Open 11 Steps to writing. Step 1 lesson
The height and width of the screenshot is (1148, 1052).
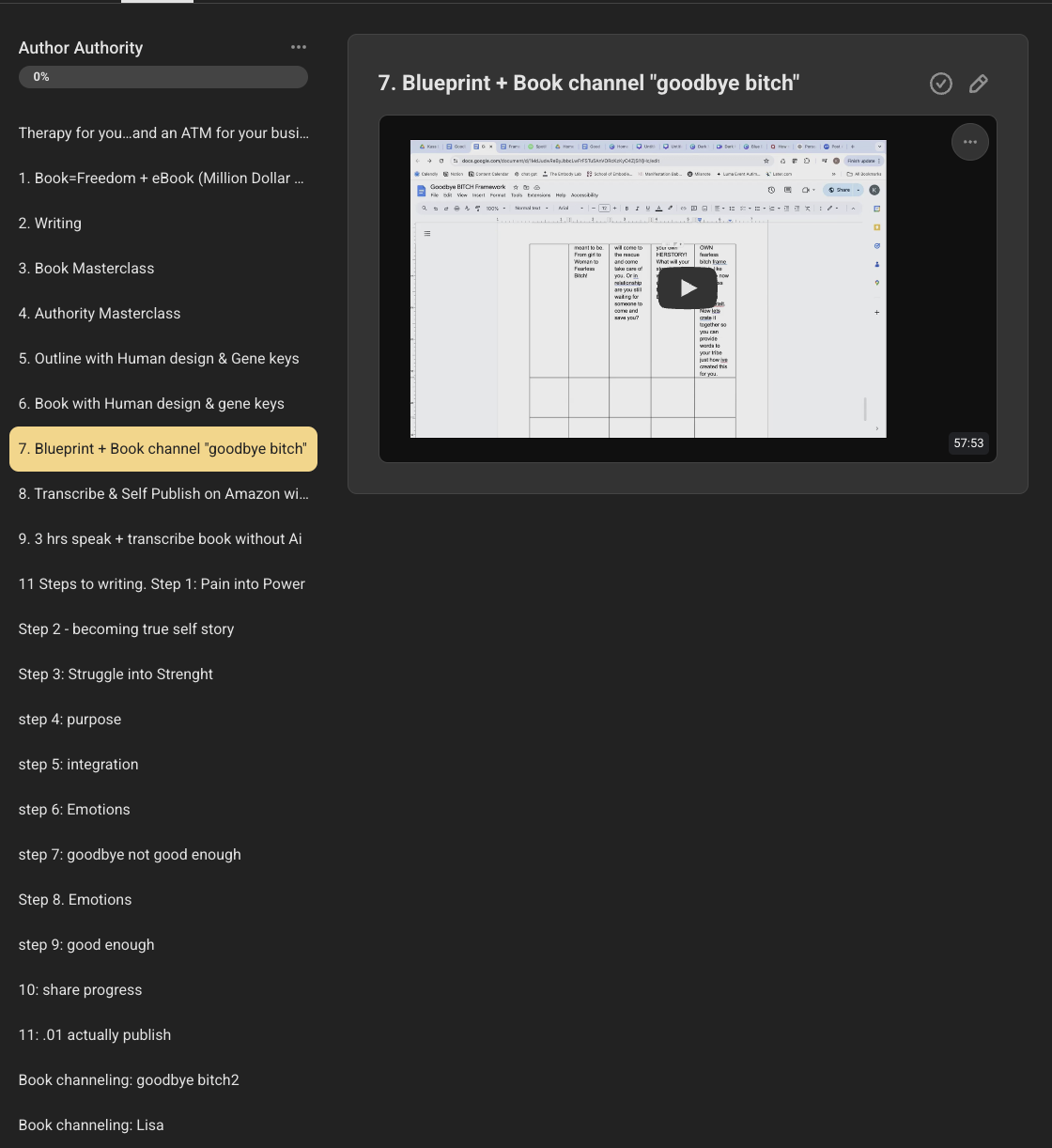click(163, 584)
